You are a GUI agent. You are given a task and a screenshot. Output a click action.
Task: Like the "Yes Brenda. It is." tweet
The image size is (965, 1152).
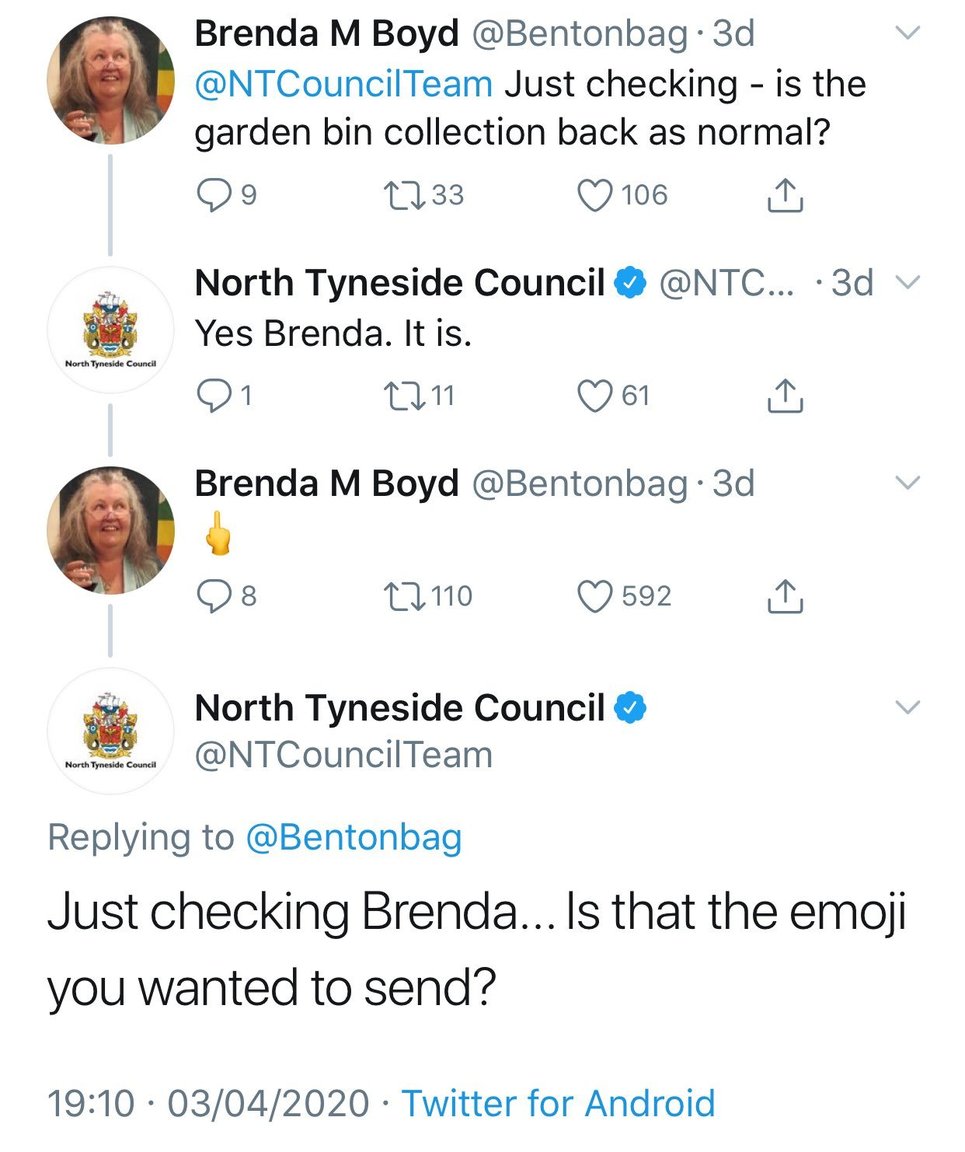(595, 397)
